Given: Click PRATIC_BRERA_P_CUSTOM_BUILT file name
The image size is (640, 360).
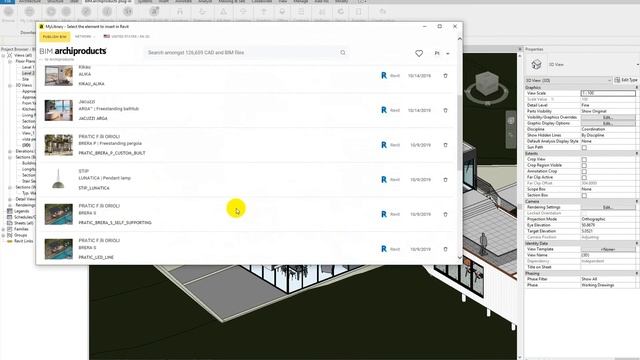Looking at the screenshot, I should pyautogui.click(x=112, y=153).
